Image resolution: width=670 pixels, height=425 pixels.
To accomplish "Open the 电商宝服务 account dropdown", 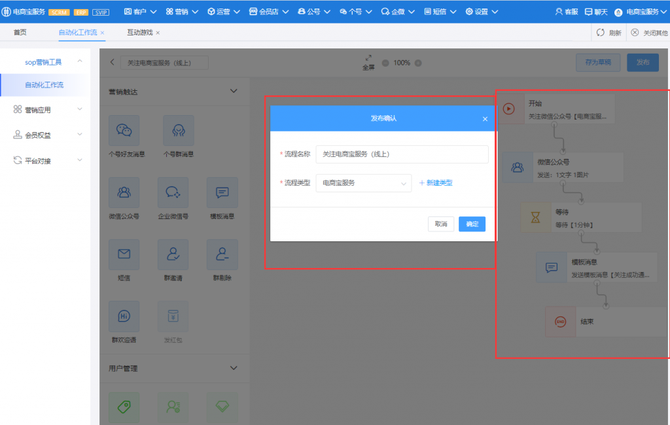I will pyautogui.click(x=641, y=12).
